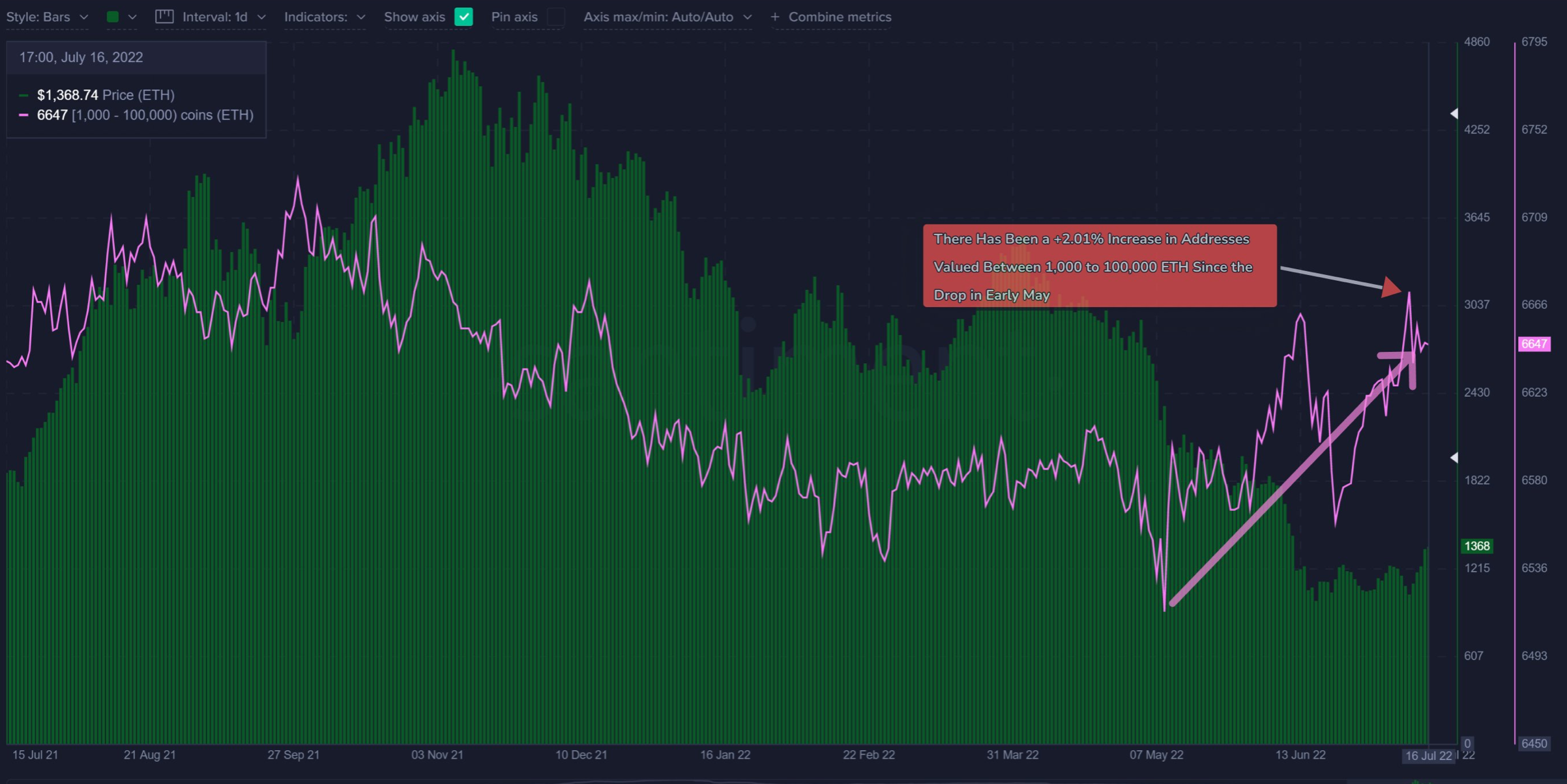Click the pink 6647 axis value label

(x=1534, y=344)
